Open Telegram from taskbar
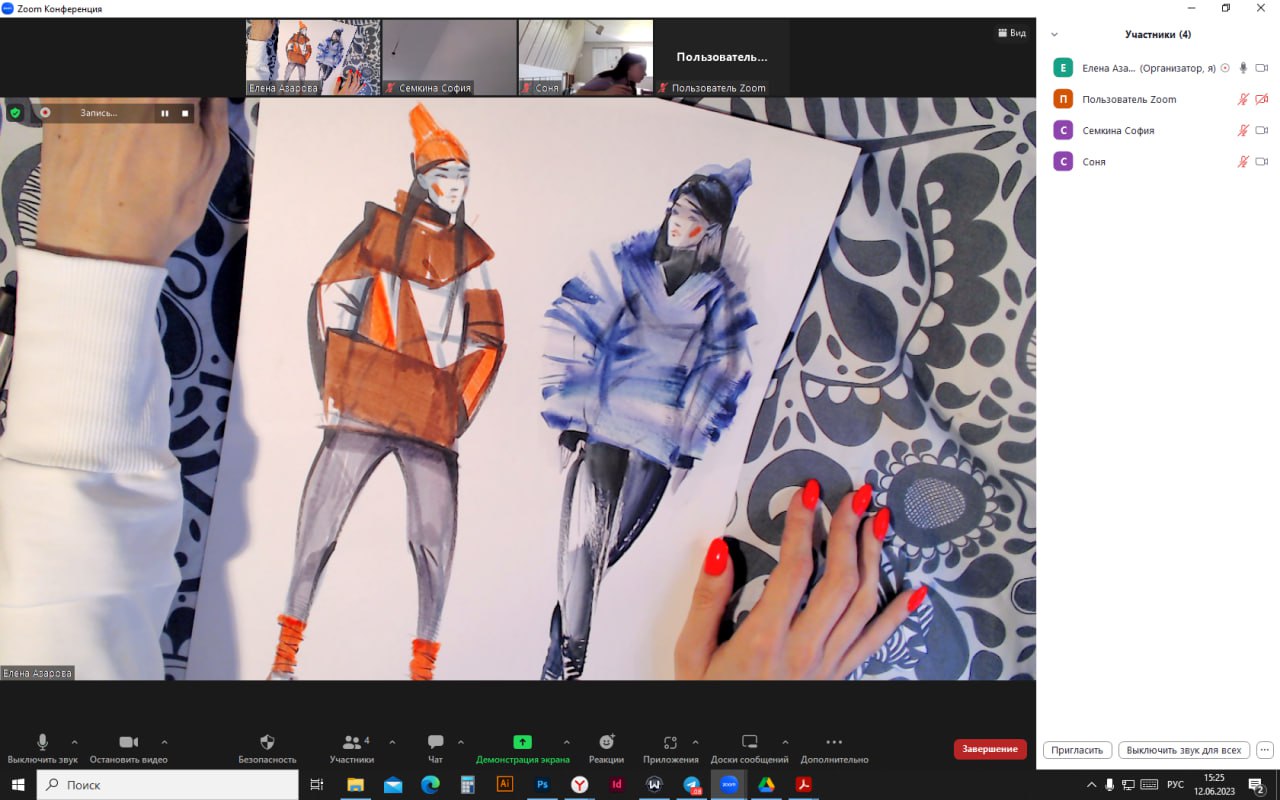 tap(692, 784)
